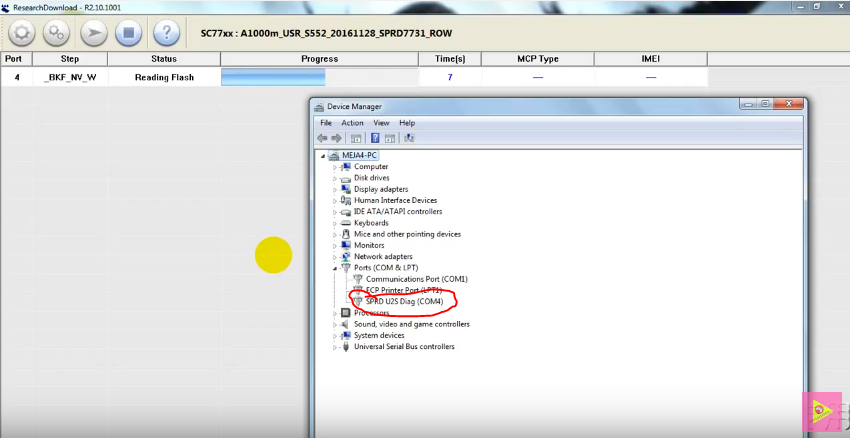The height and width of the screenshot is (438, 850).
Task: Click the Reading Flash status cell
Action: (164, 77)
